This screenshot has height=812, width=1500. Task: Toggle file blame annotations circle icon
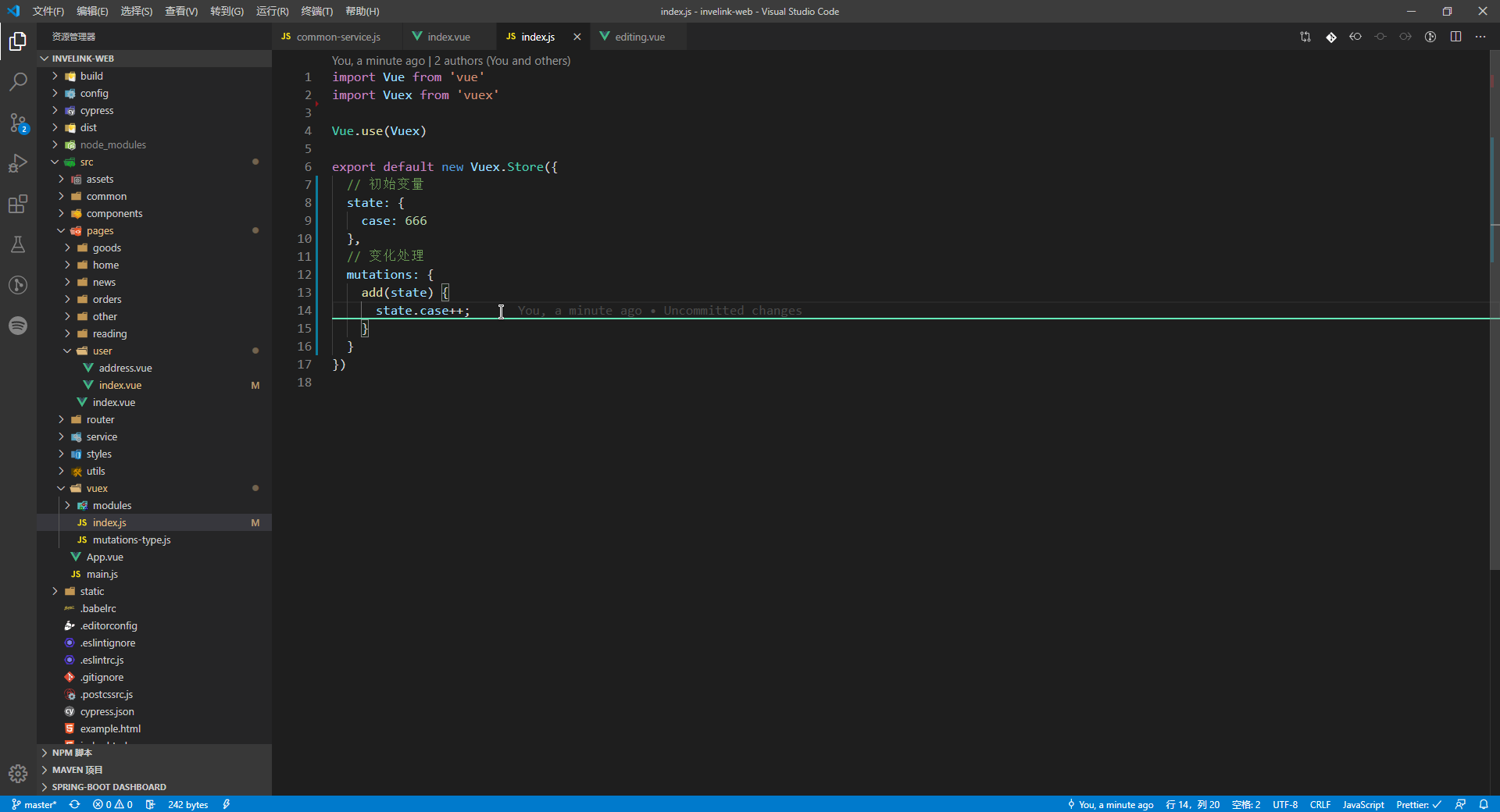point(1430,37)
